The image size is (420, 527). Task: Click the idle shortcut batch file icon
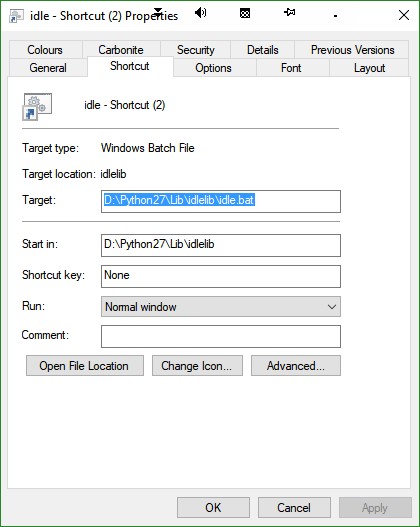pos(37,107)
